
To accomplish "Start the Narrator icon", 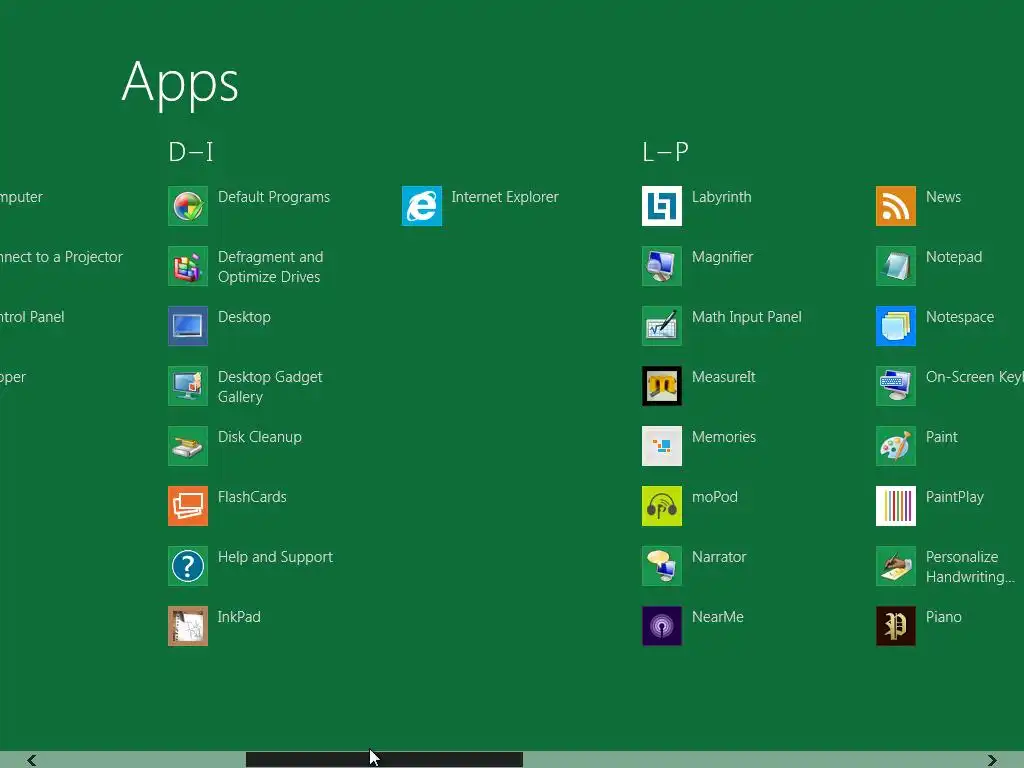I will click(662, 566).
